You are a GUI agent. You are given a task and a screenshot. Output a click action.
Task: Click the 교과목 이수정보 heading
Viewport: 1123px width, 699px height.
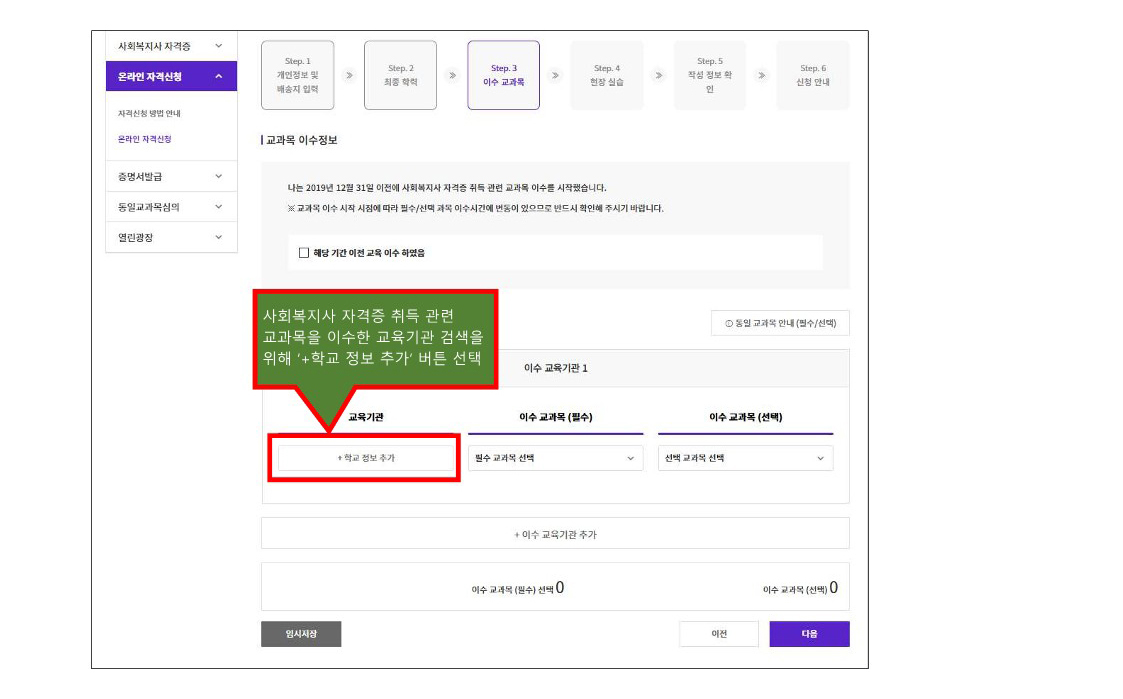[x=301, y=140]
